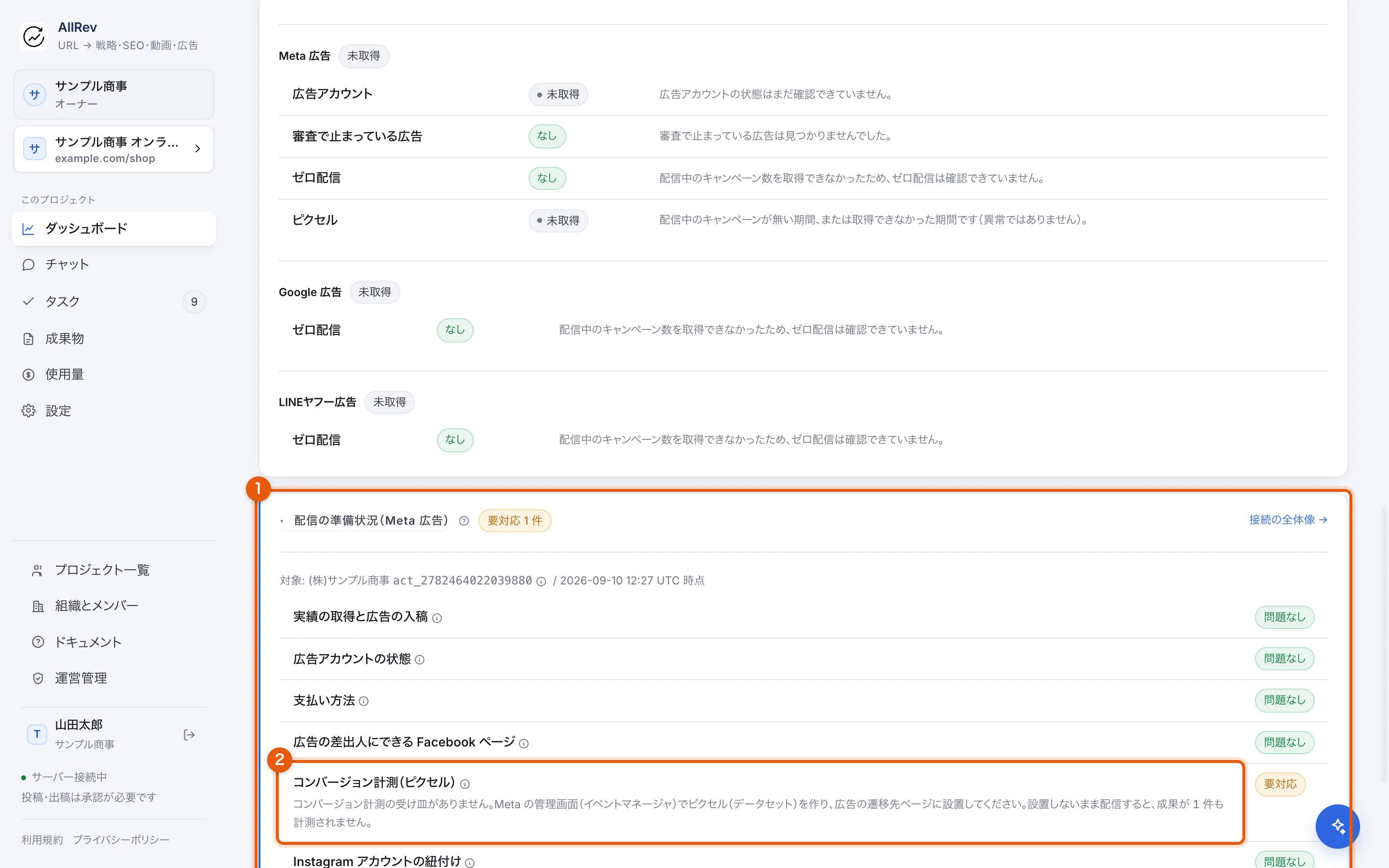Open the プライバシーポリシー link
The width and height of the screenshot is (1389, 868).
pos(121,840)
